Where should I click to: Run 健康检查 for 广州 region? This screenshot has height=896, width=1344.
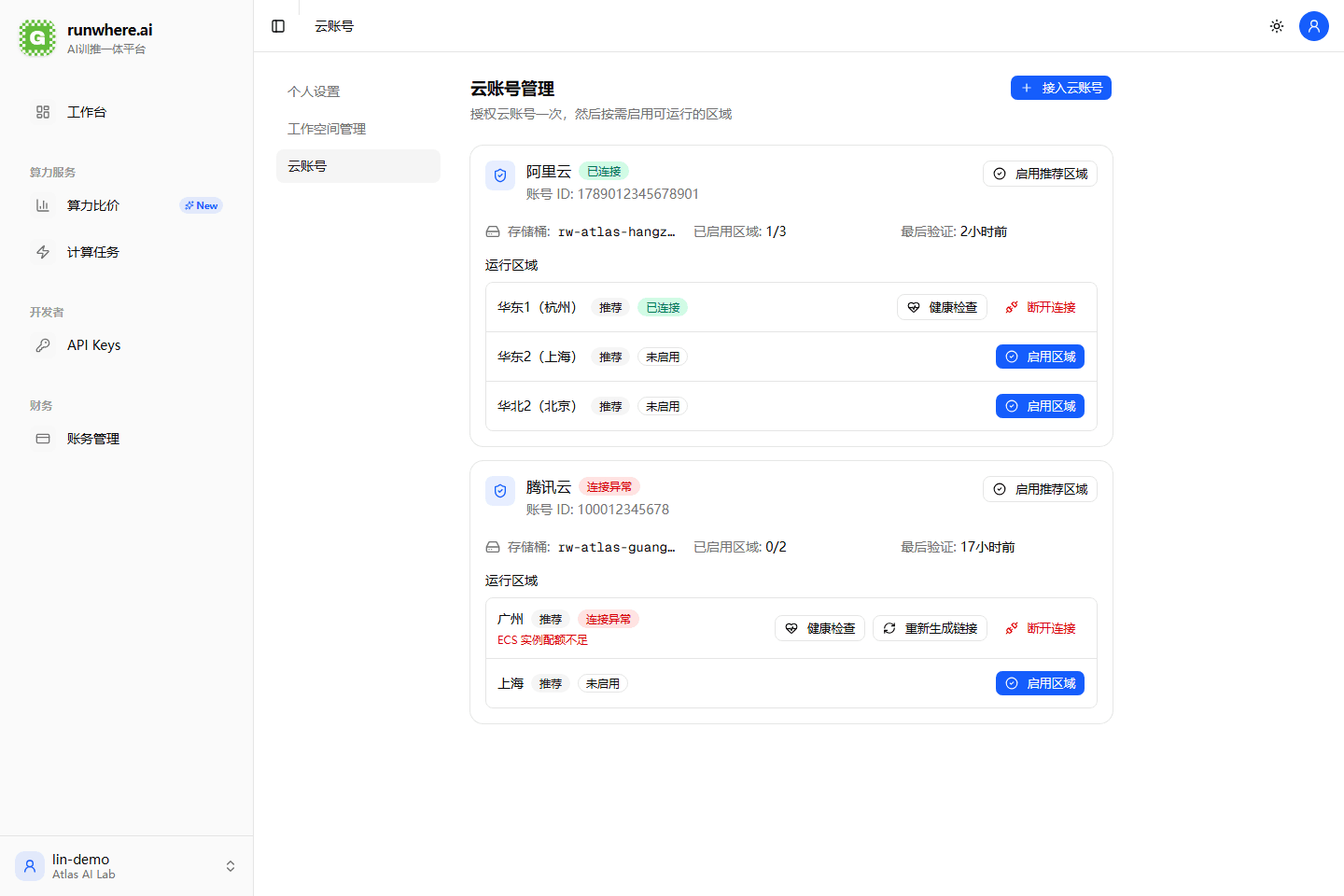[x=819, y=628]
